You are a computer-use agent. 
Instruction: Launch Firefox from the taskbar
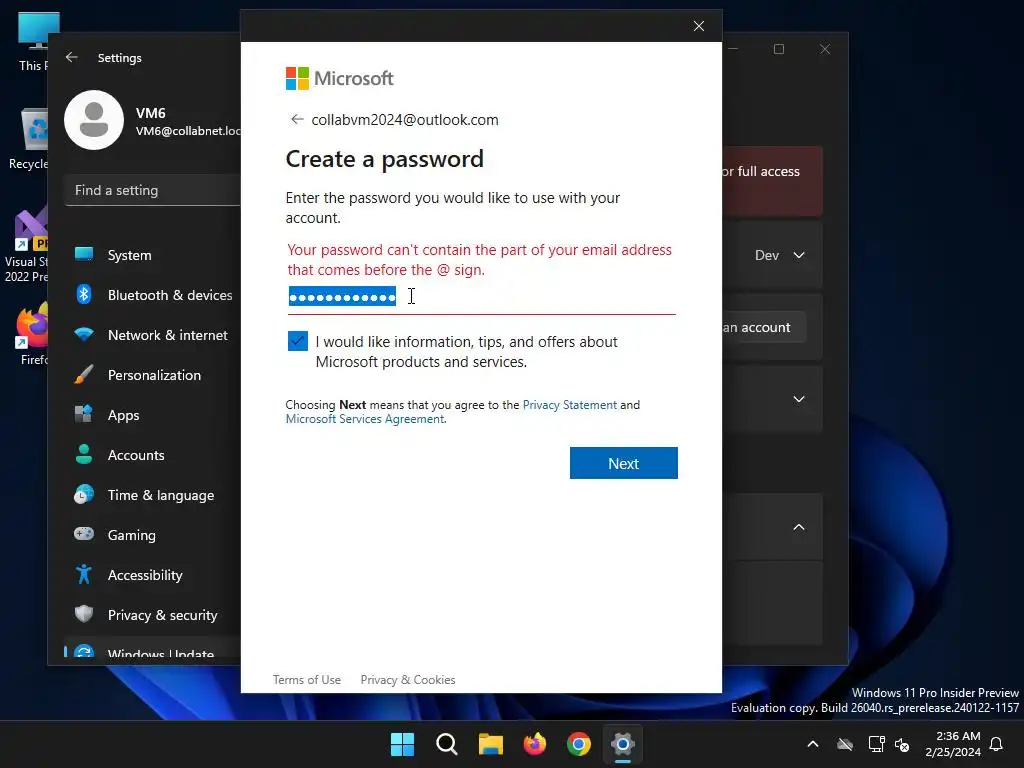coord(535,744)
